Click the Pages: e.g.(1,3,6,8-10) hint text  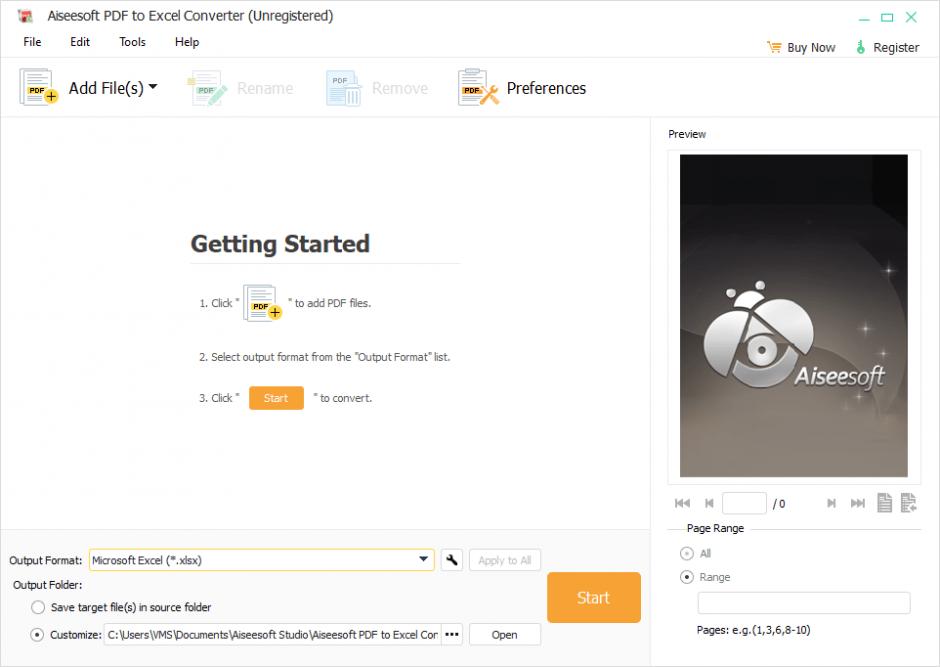[x=754, y=630]
